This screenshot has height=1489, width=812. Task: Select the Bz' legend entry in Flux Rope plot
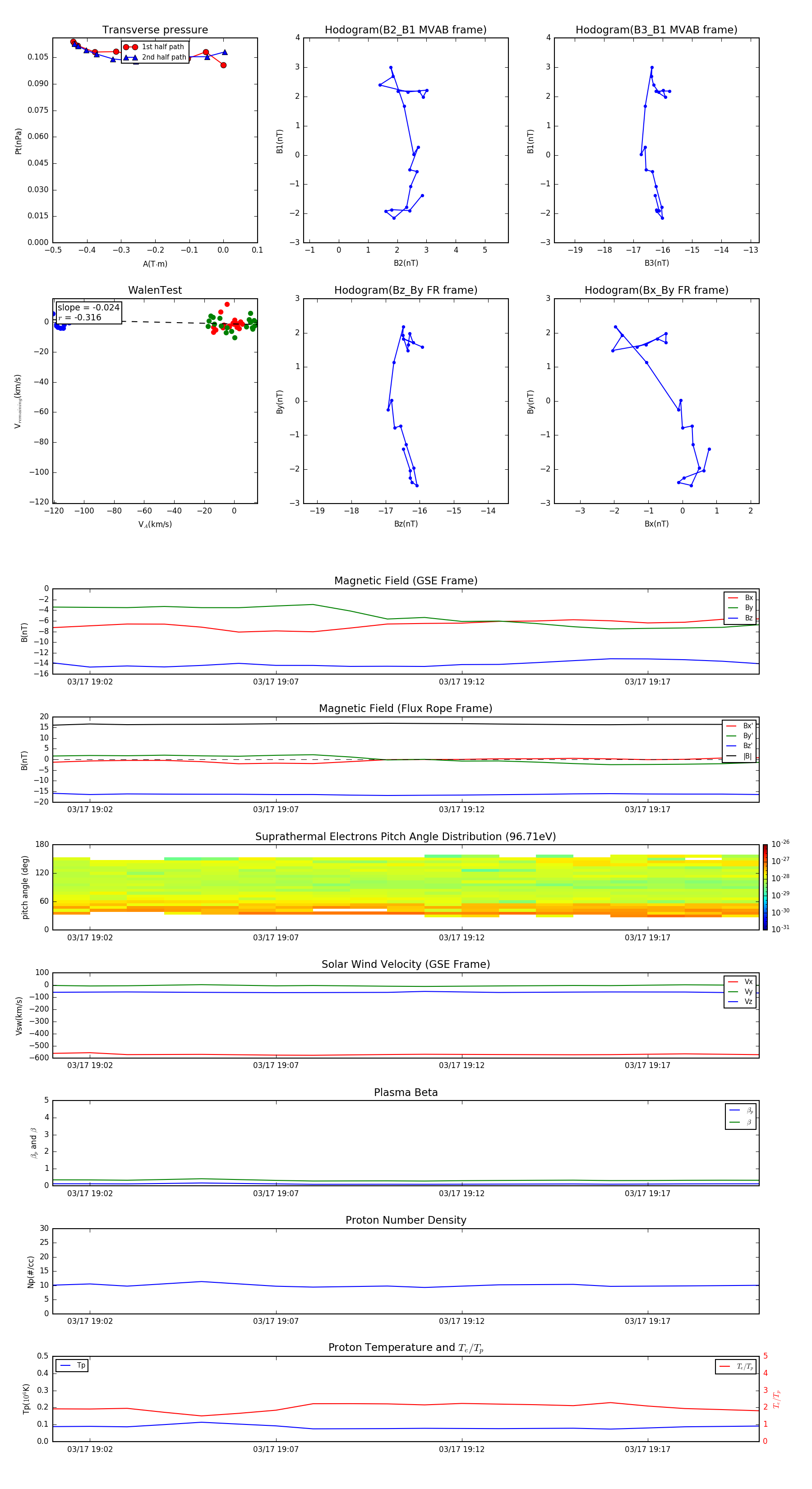click(x=739, y=746)
